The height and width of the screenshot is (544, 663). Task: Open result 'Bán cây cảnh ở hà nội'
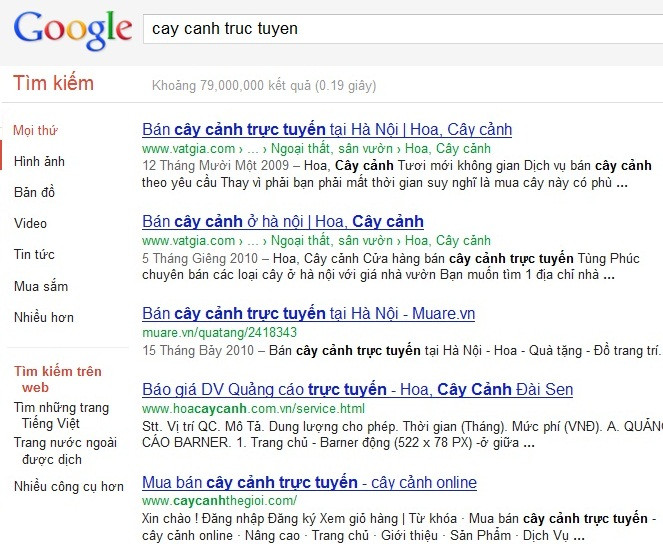283,221
